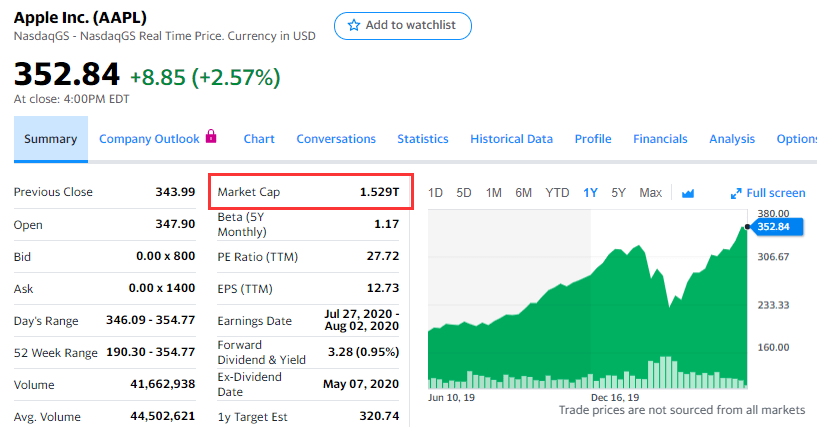
Task: Select the YTD chart range
Action: 557,192
